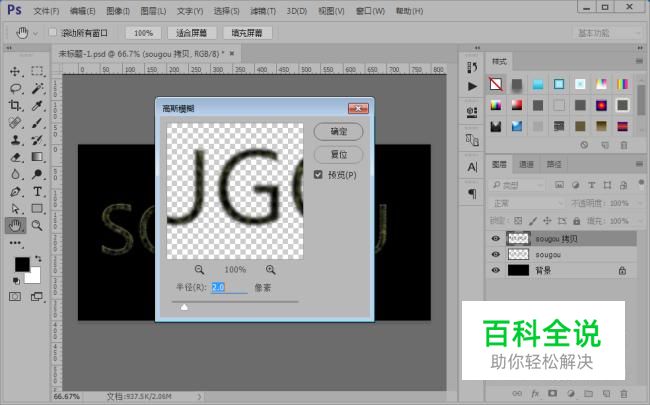Open the workspace 基本功能 dropdown
This screenshot has width=650, height=405.
point(608,33)
